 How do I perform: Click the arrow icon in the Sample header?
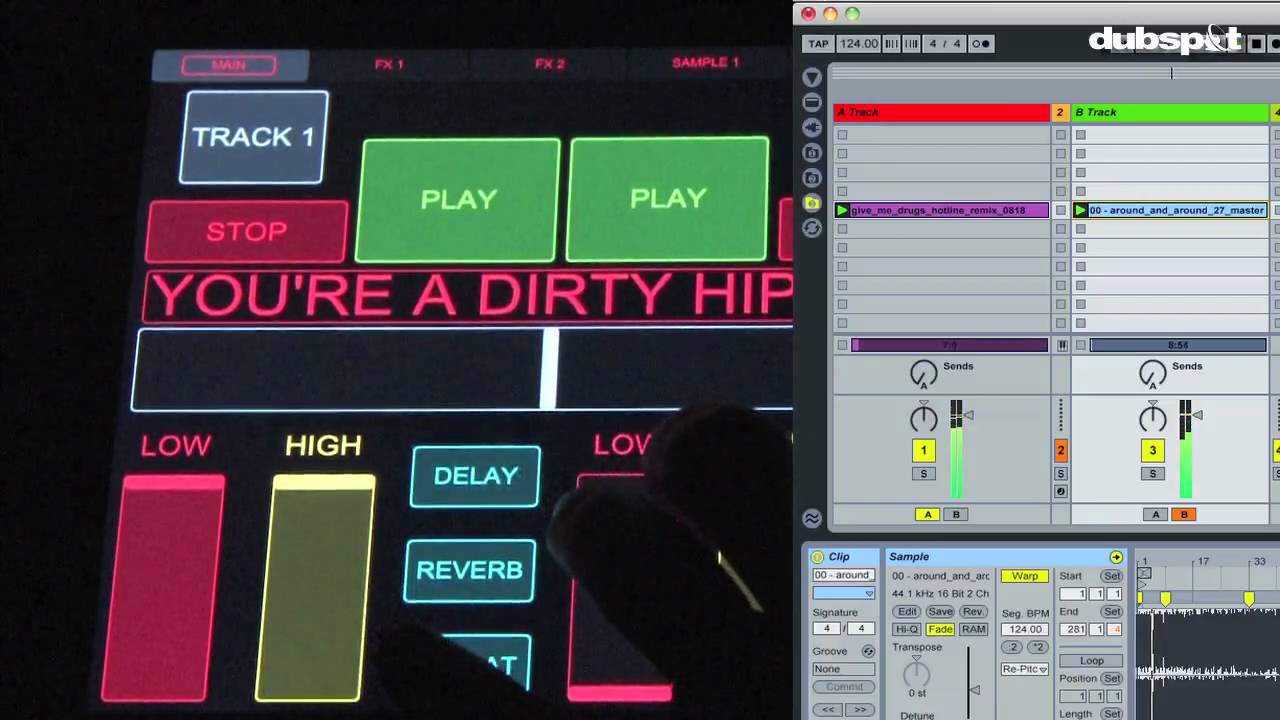click(x=1116, y=557)
